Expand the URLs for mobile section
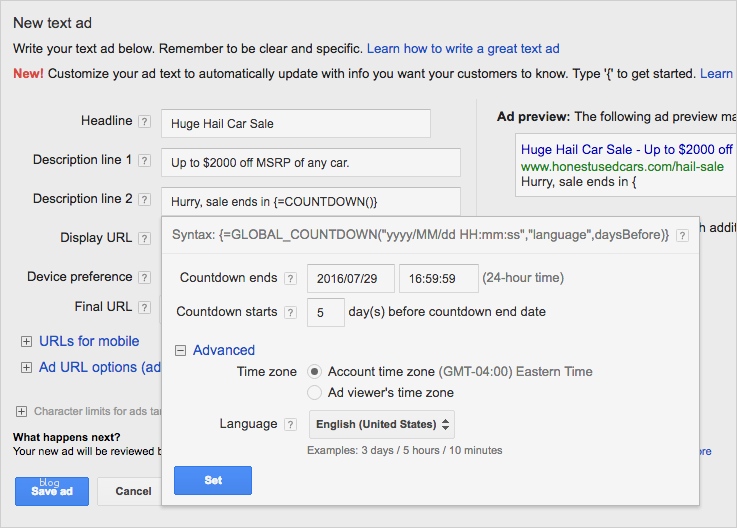Screen dimensions: 737x528 pos(26,342)
